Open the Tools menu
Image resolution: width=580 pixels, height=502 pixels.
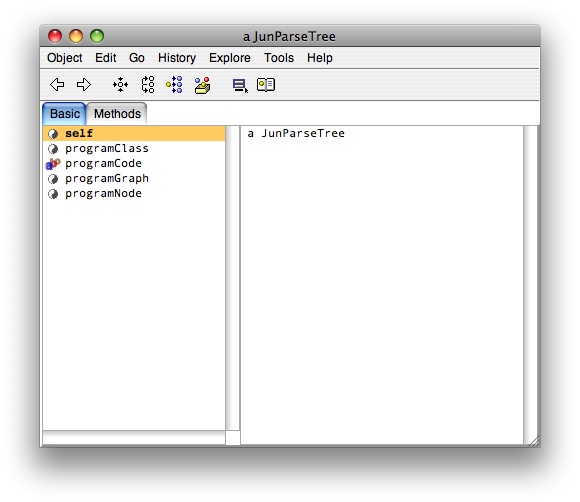pos(279,58)
